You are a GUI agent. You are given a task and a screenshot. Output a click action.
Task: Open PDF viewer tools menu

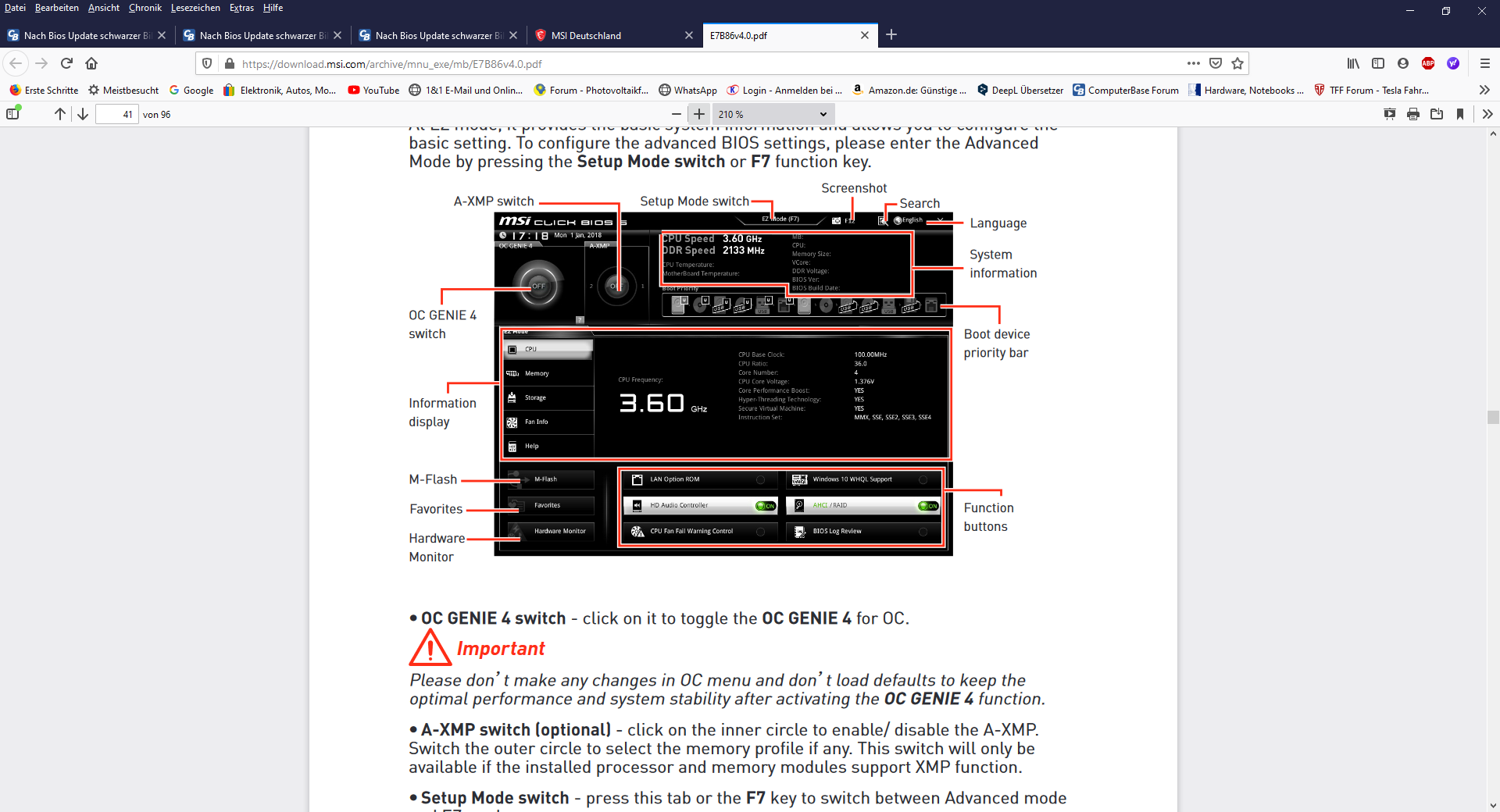pyautogui.click(x=1487, y=114)
